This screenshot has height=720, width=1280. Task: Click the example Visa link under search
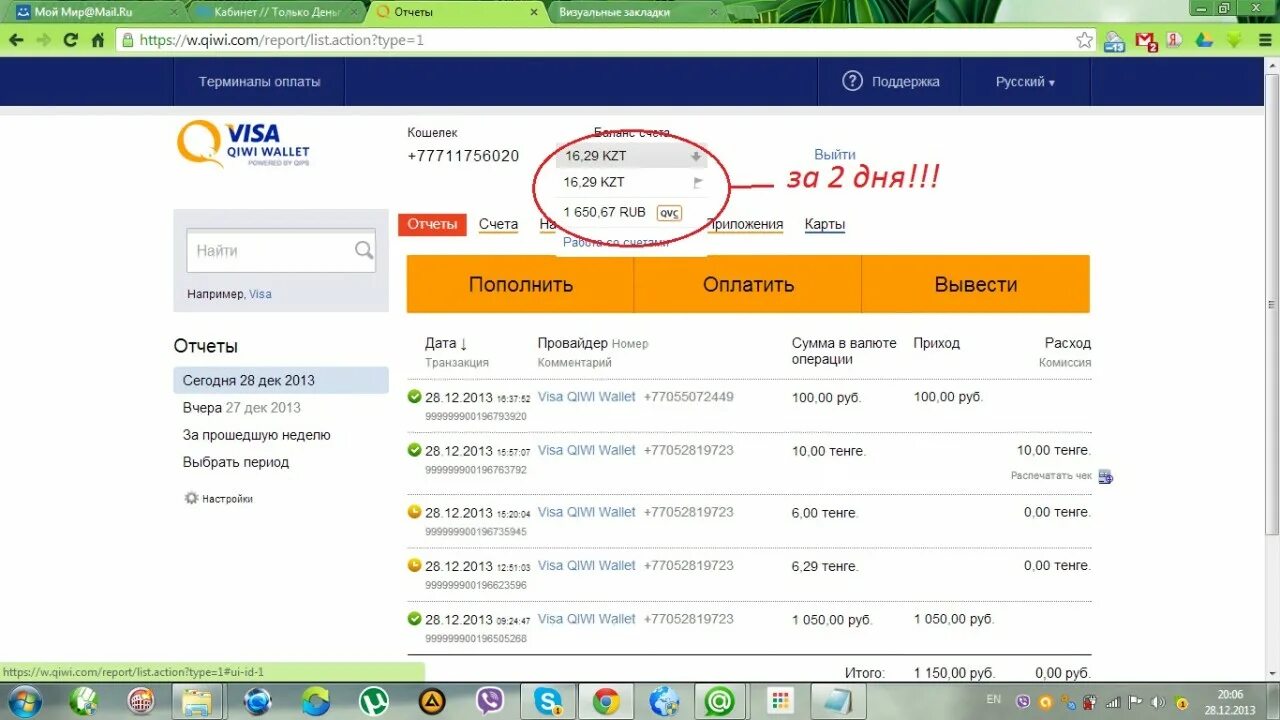(x=260, y=294)
